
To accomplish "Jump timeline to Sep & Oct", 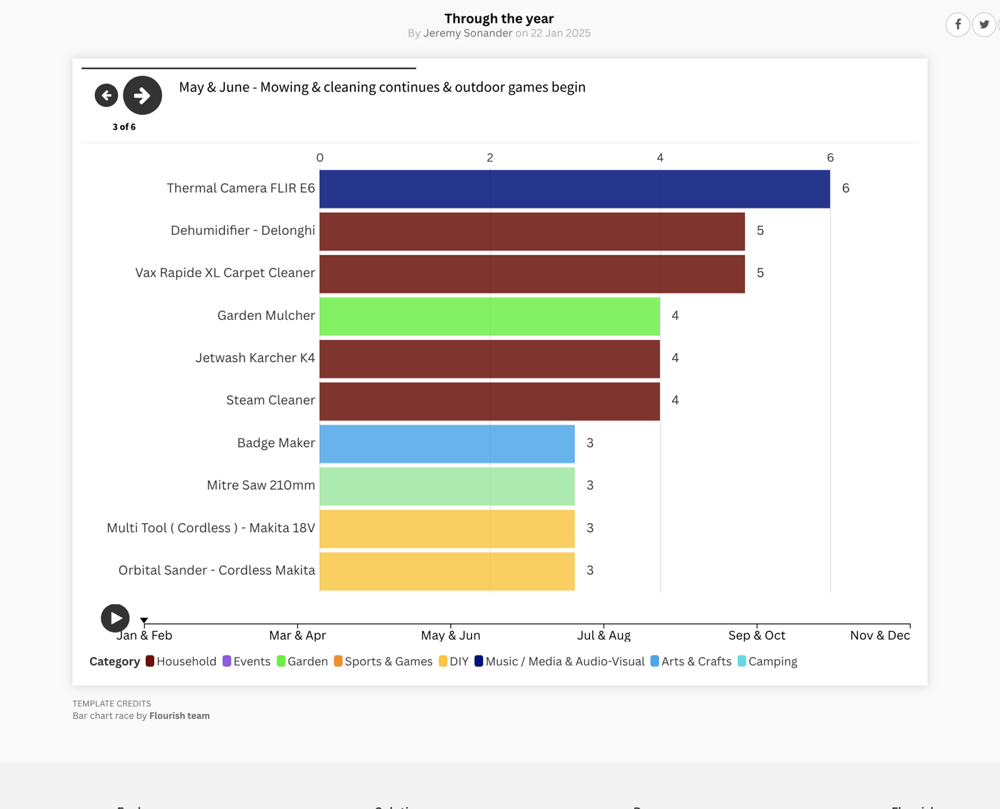I will pyautogui.click(x=757, y=635).
